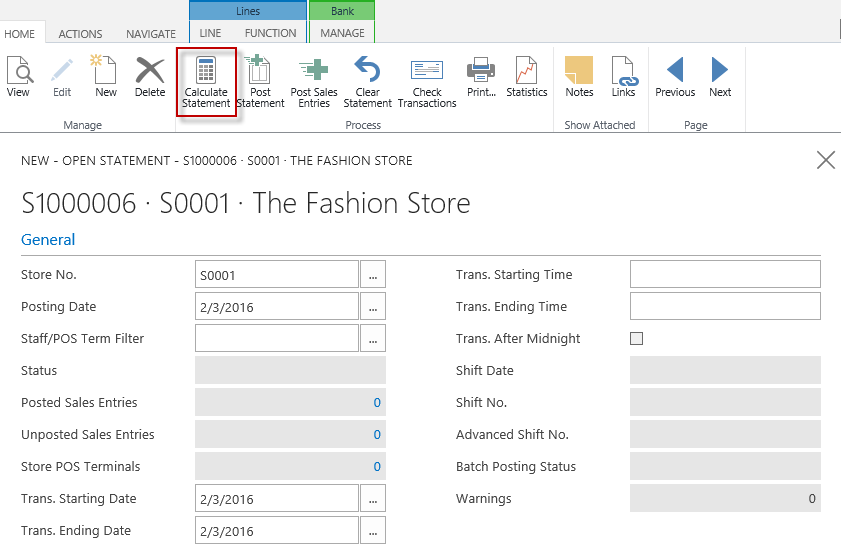The width and height of the screenshot is (841, 549).
Task: Delete the current statement
Action: click(x=150, y=78)
